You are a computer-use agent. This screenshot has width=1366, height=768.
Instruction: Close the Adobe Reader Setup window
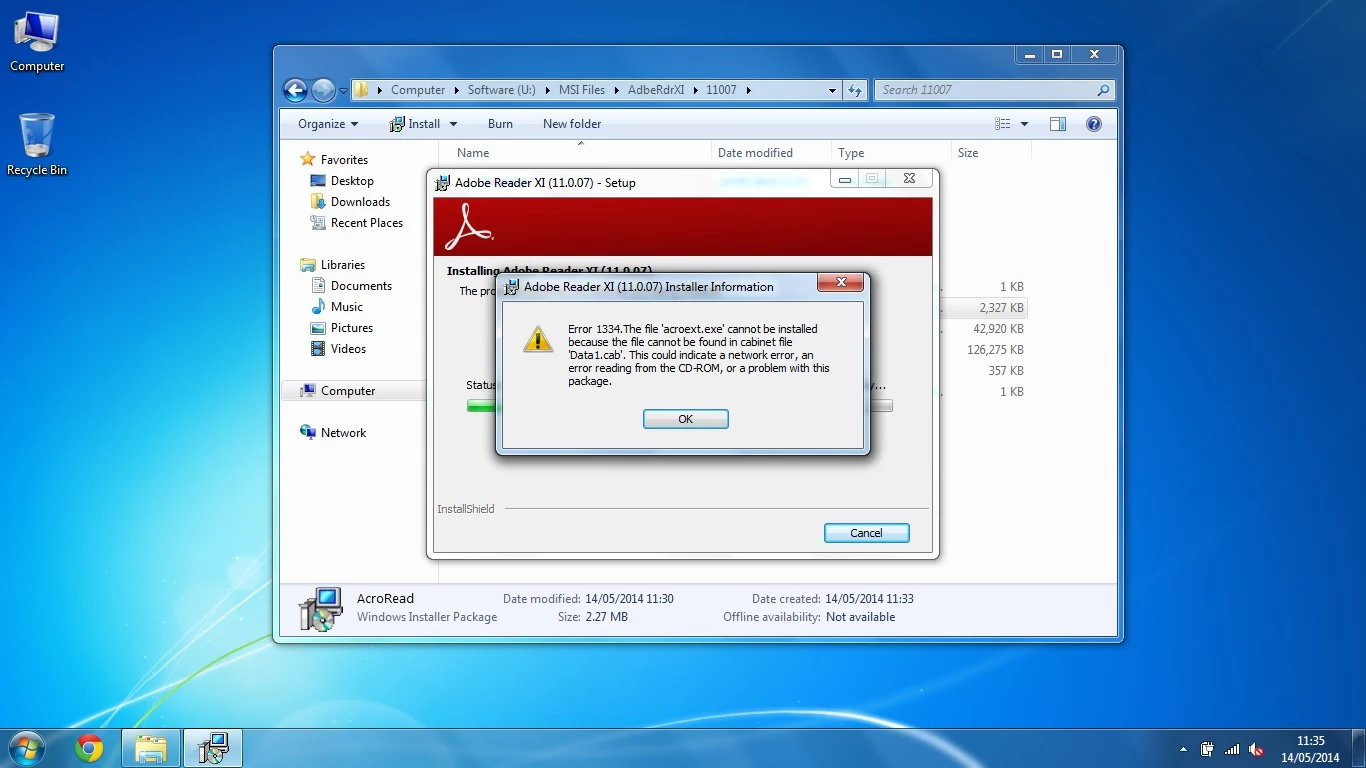(908, 179)
